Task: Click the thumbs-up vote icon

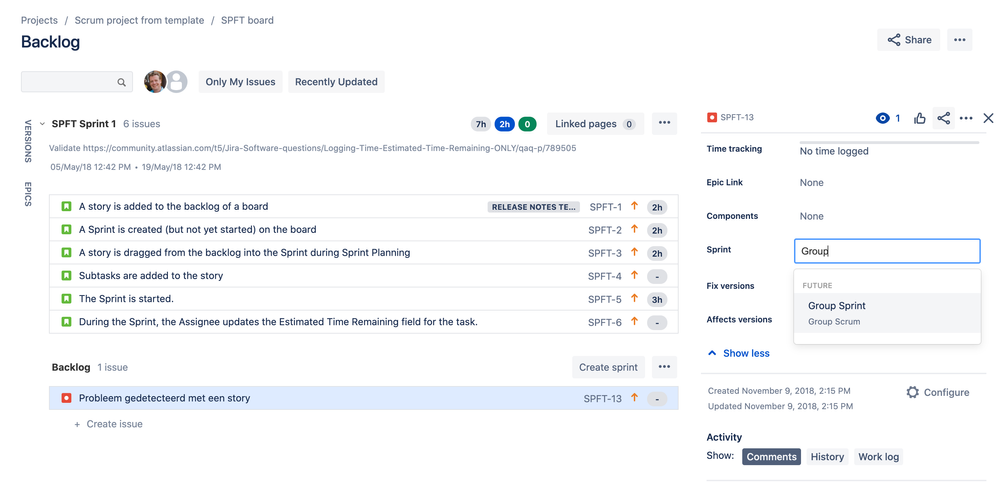Action: click(x=919, y=118)
